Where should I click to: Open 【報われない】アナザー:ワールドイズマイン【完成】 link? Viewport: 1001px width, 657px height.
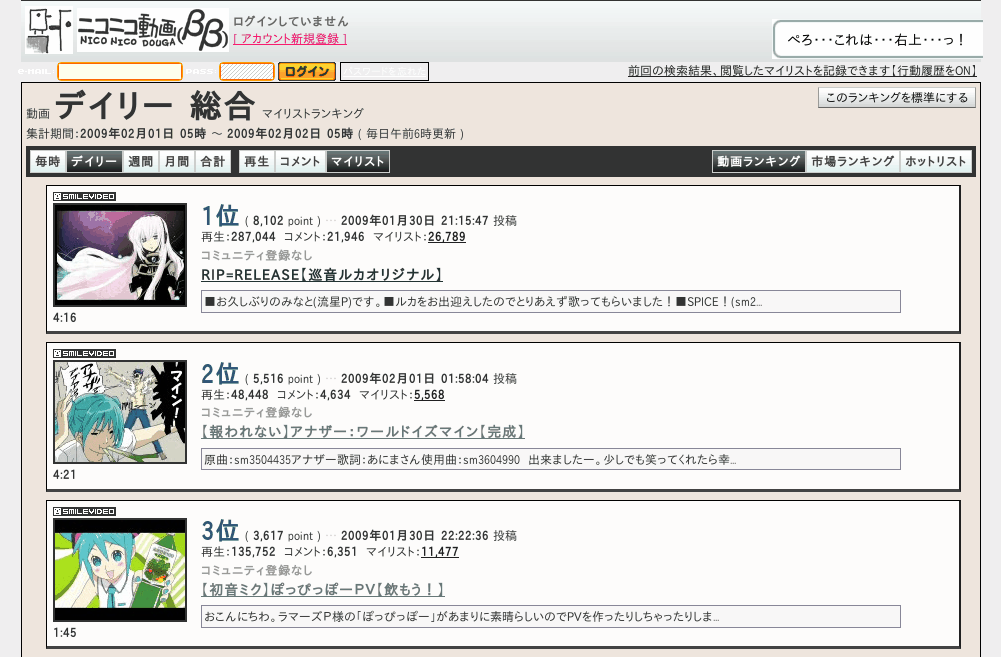(x=363, y=432)
